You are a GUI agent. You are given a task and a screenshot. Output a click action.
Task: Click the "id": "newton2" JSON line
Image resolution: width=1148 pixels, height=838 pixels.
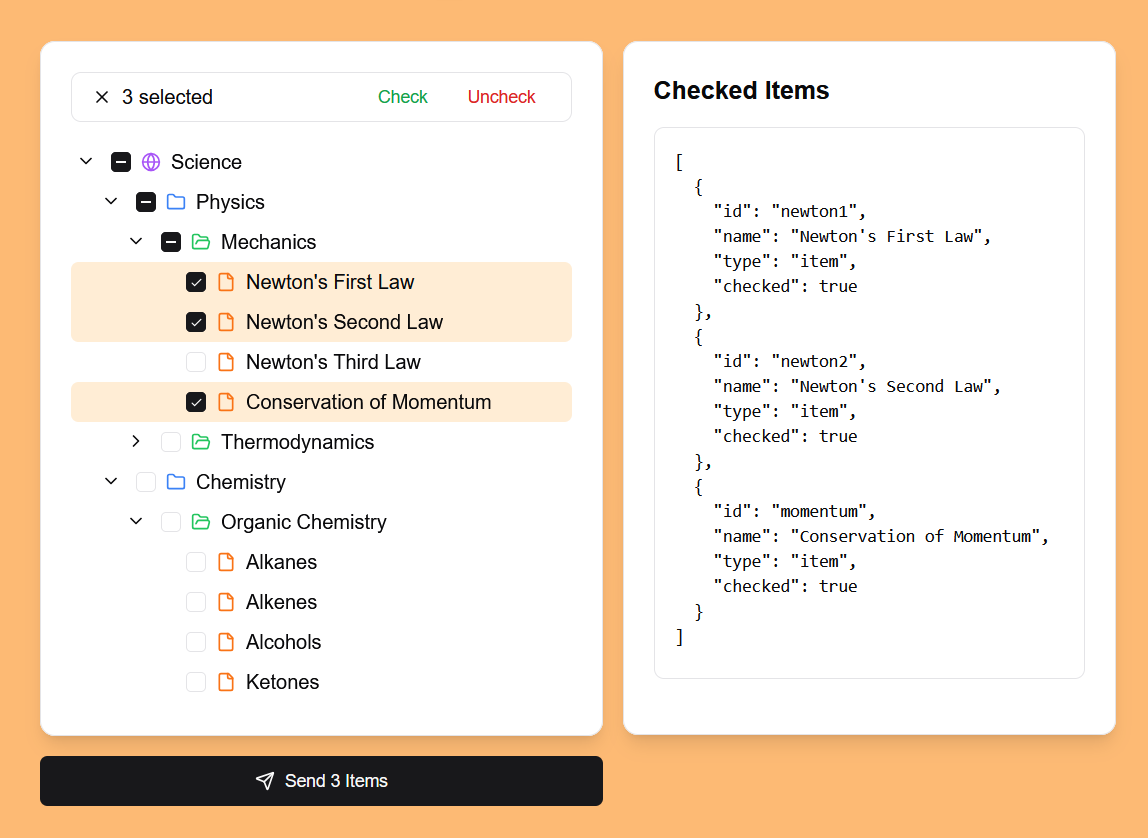point(789,361)
